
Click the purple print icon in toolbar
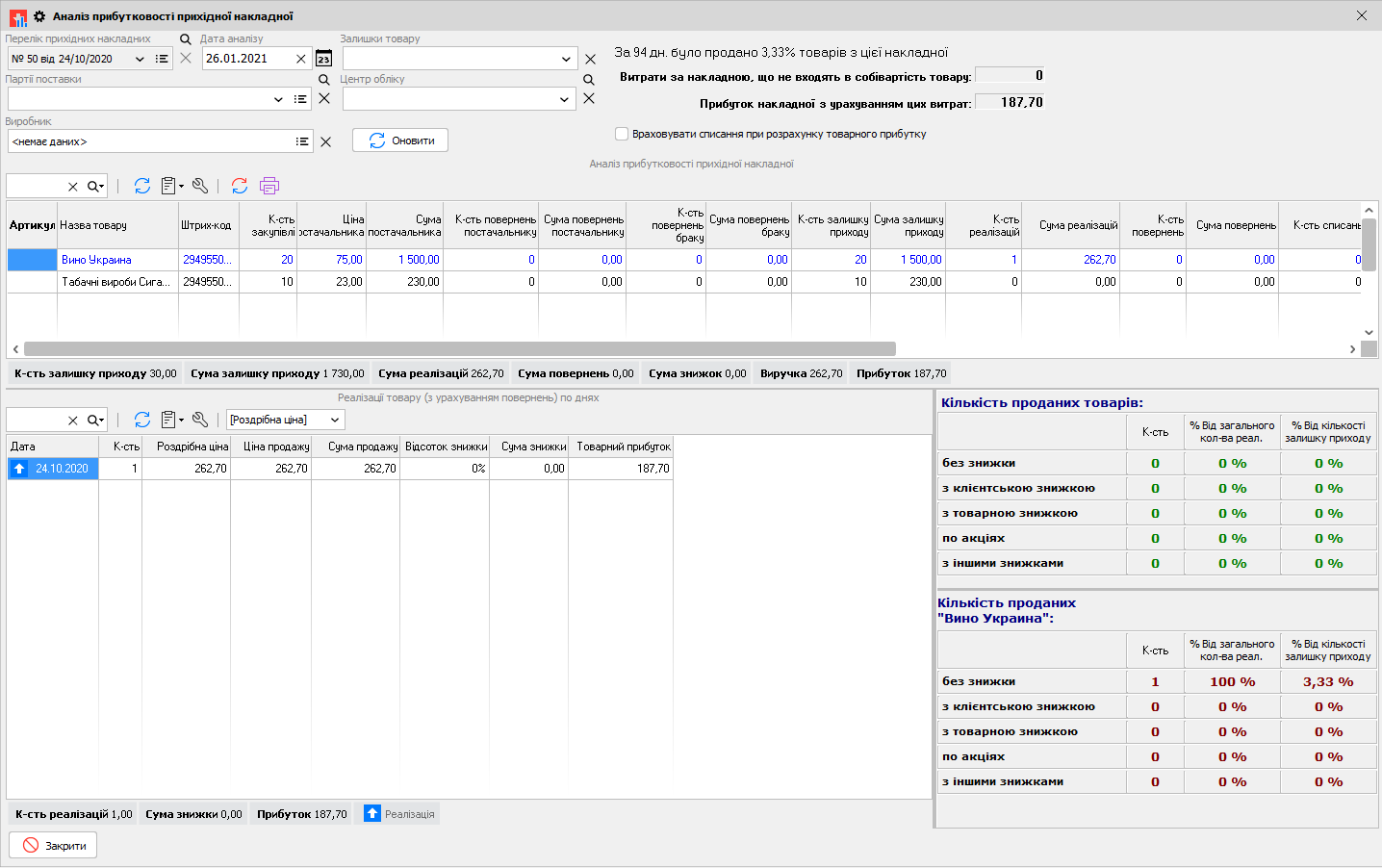(269, 186)
